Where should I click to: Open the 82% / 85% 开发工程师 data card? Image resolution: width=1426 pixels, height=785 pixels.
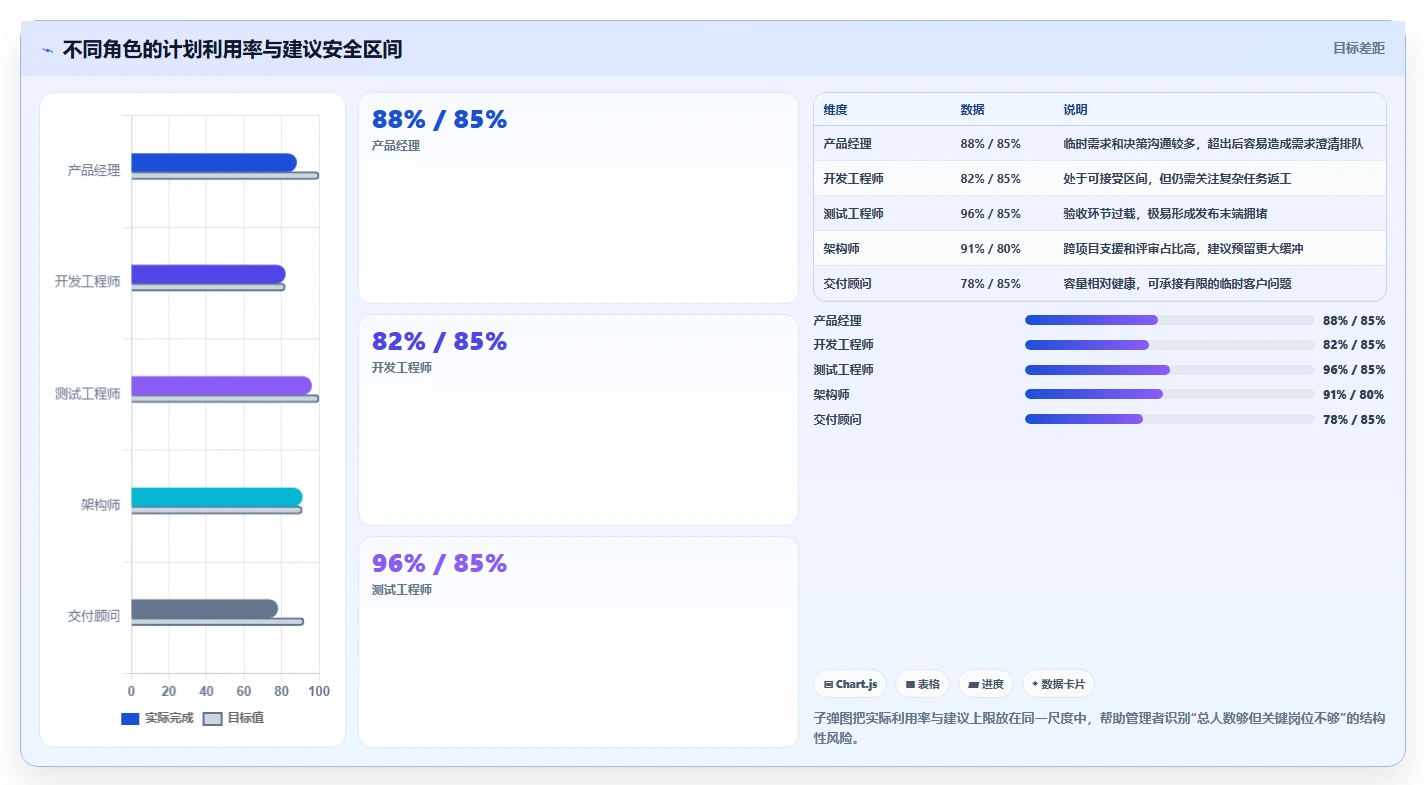click(x=578, y=420)
